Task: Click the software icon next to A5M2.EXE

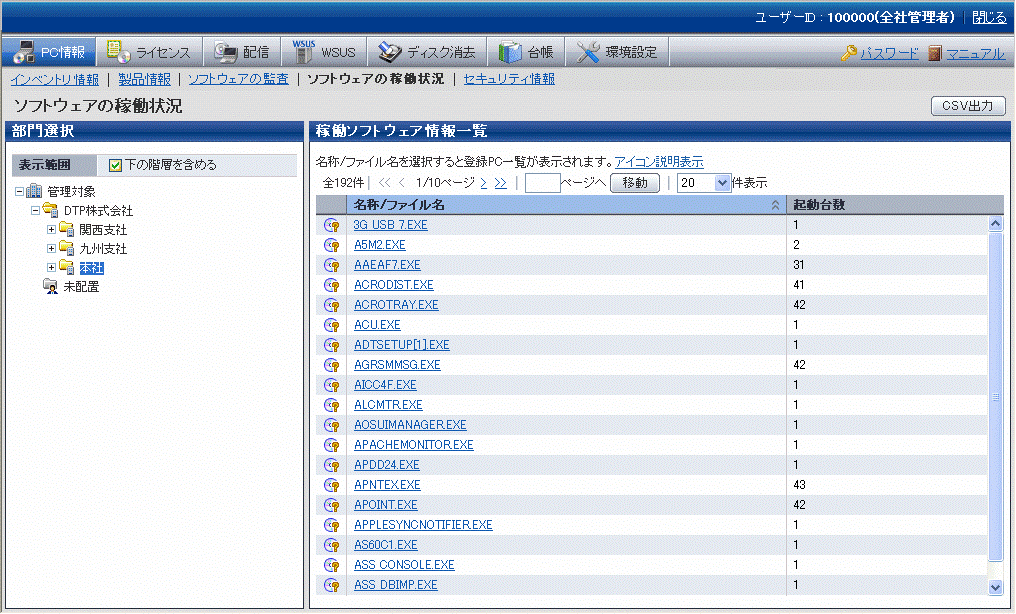Action: [x=331, y=245]
